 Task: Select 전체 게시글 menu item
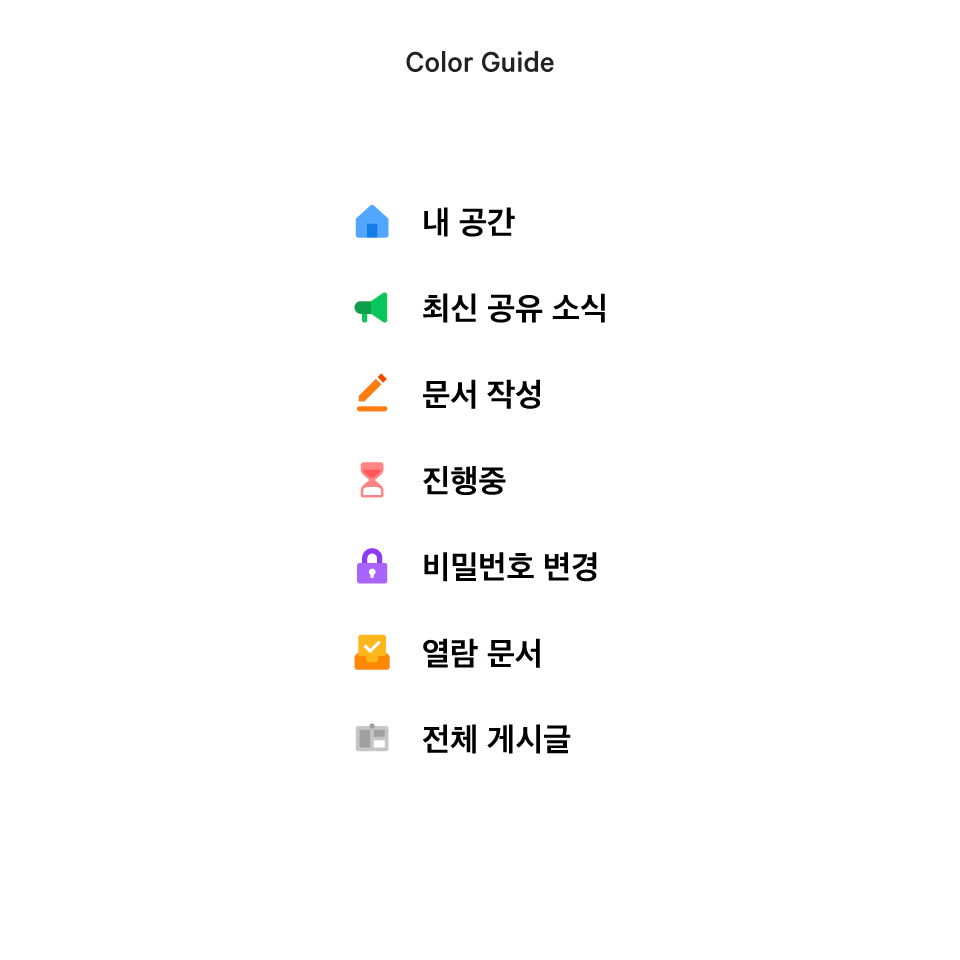tap(496, 739)
